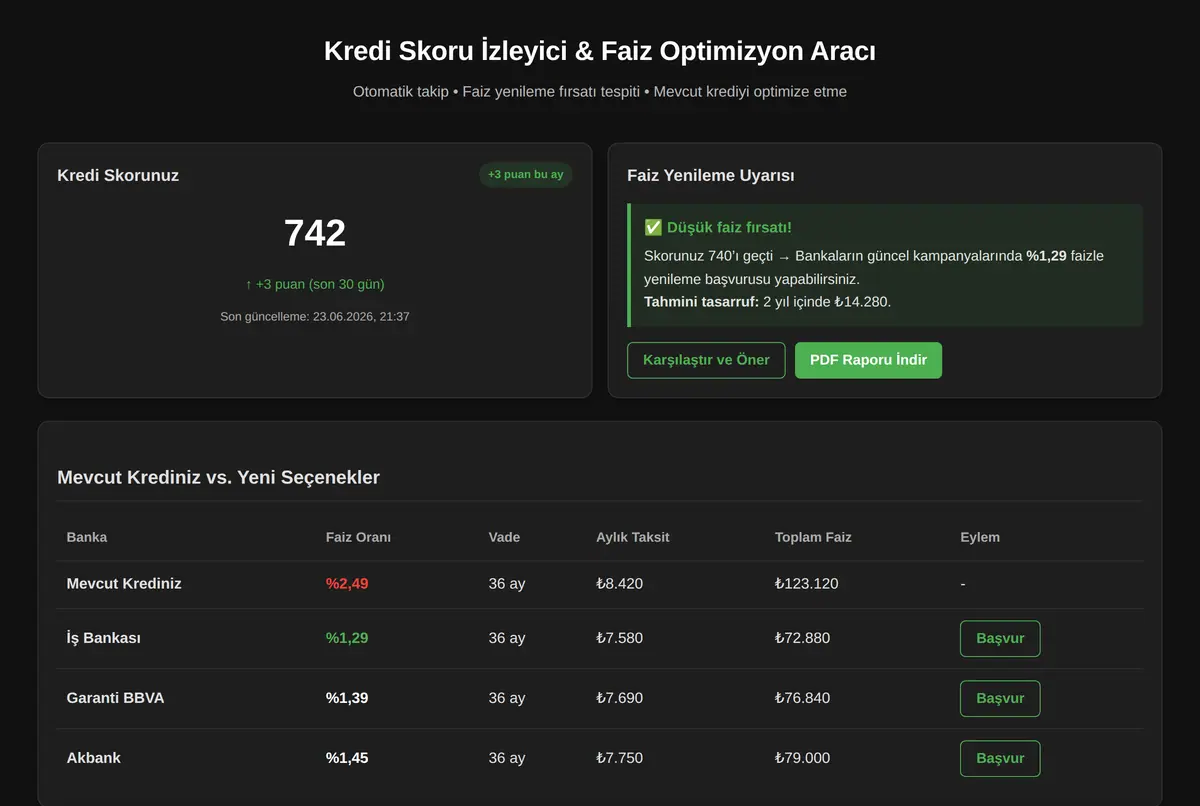
Task: Click the subtitle starting 'Otomatik takip'
Action: [600, 91]
